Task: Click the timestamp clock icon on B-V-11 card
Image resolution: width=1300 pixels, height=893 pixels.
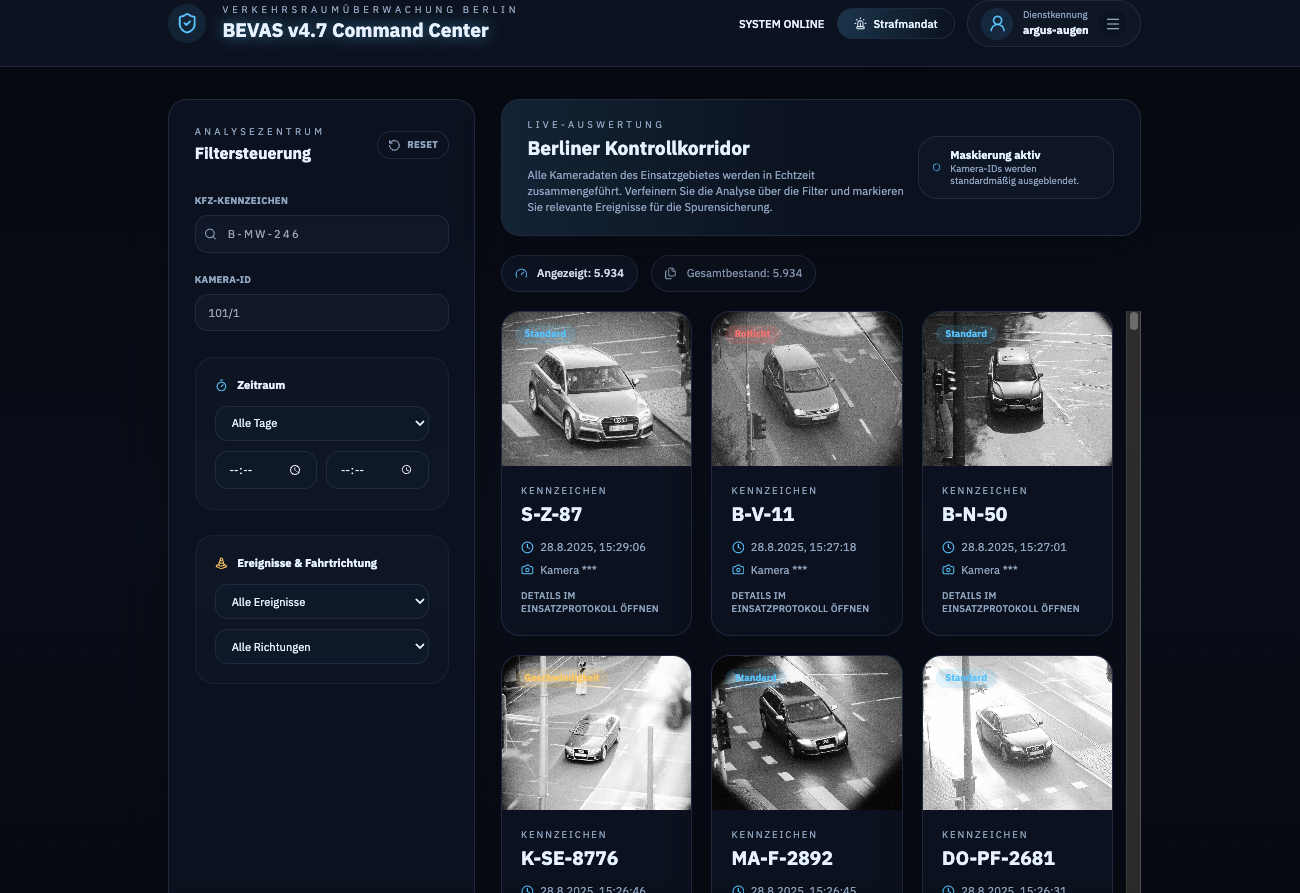Action: click(x=738, y=547)
